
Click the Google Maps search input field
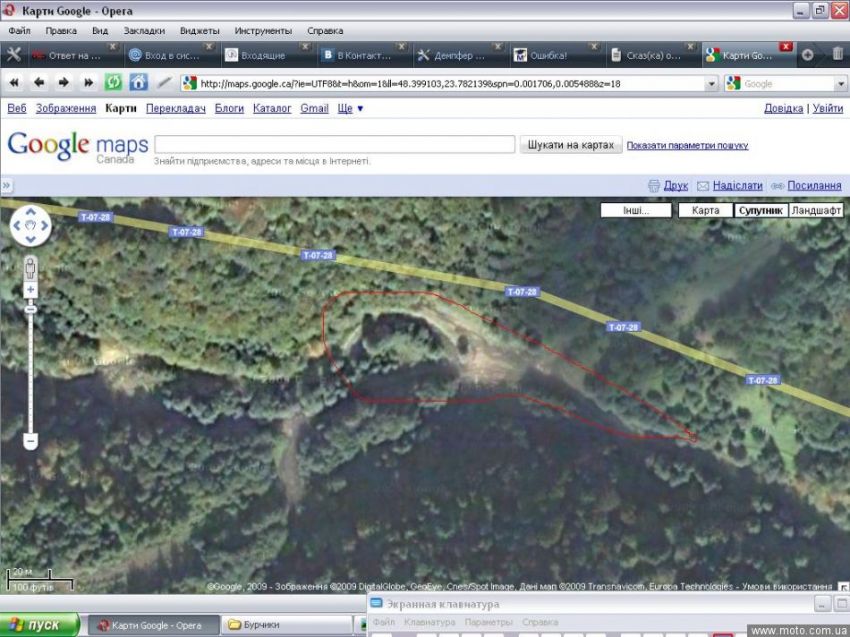(334, 145)
